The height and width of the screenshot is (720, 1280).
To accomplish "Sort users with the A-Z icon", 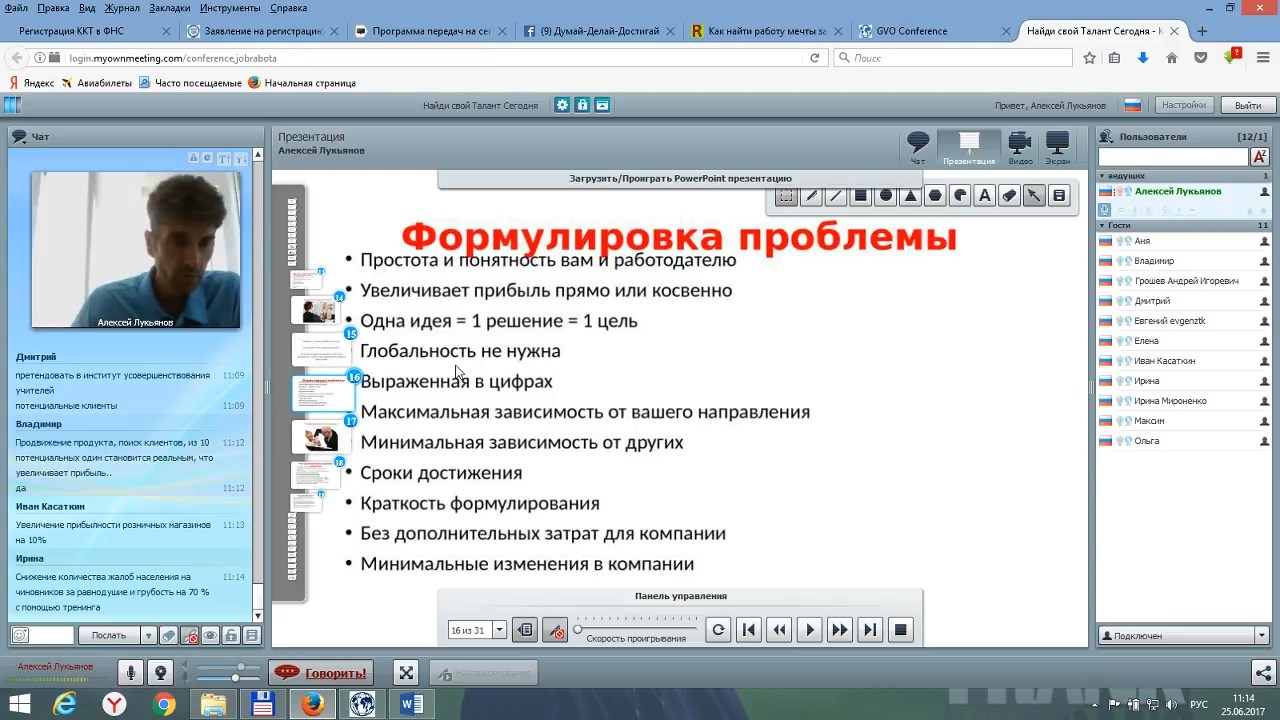I will 1259,157.
